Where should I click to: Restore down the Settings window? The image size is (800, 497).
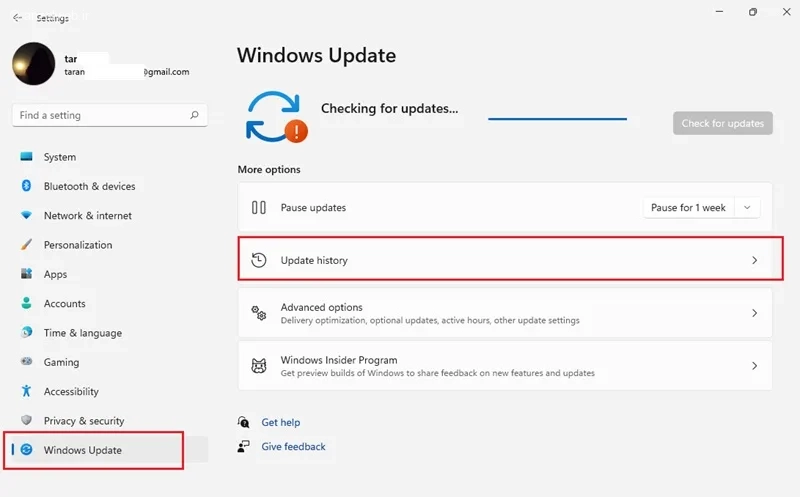pos(753,12)
